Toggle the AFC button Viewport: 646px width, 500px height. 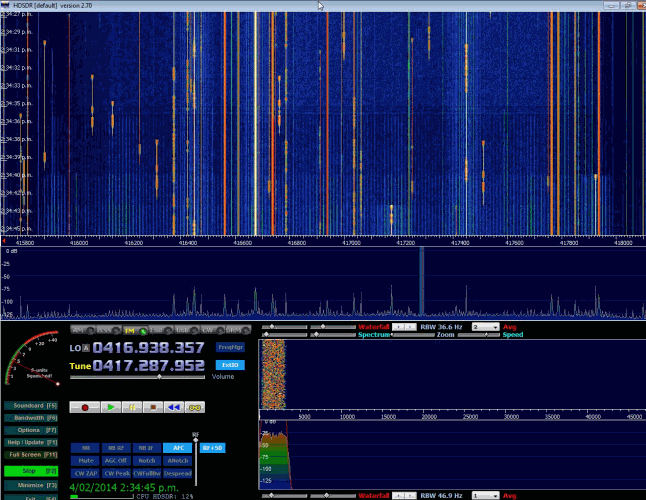[x=177, y=448]
